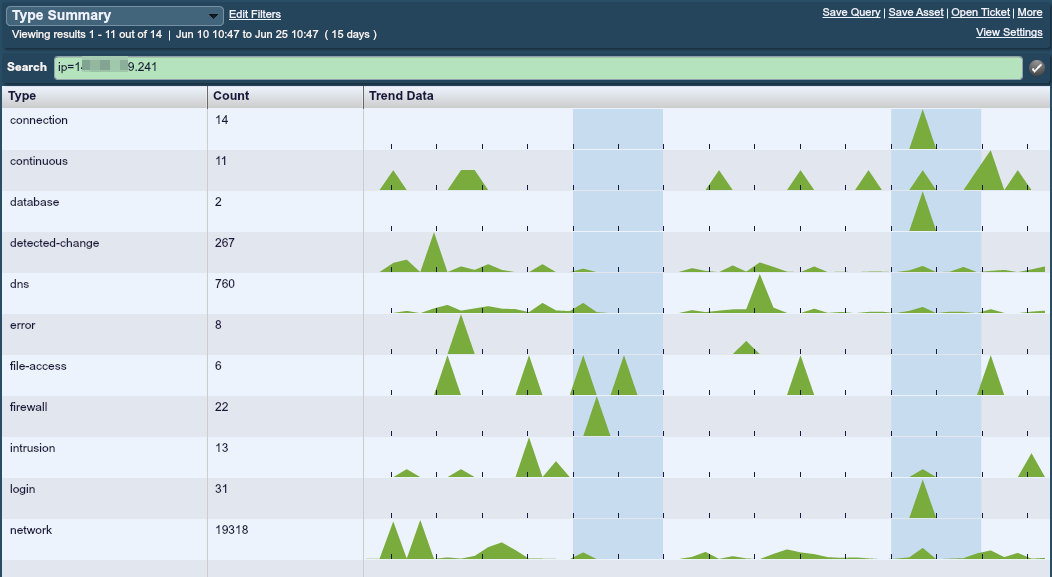Select the login type row

[526, 497]
